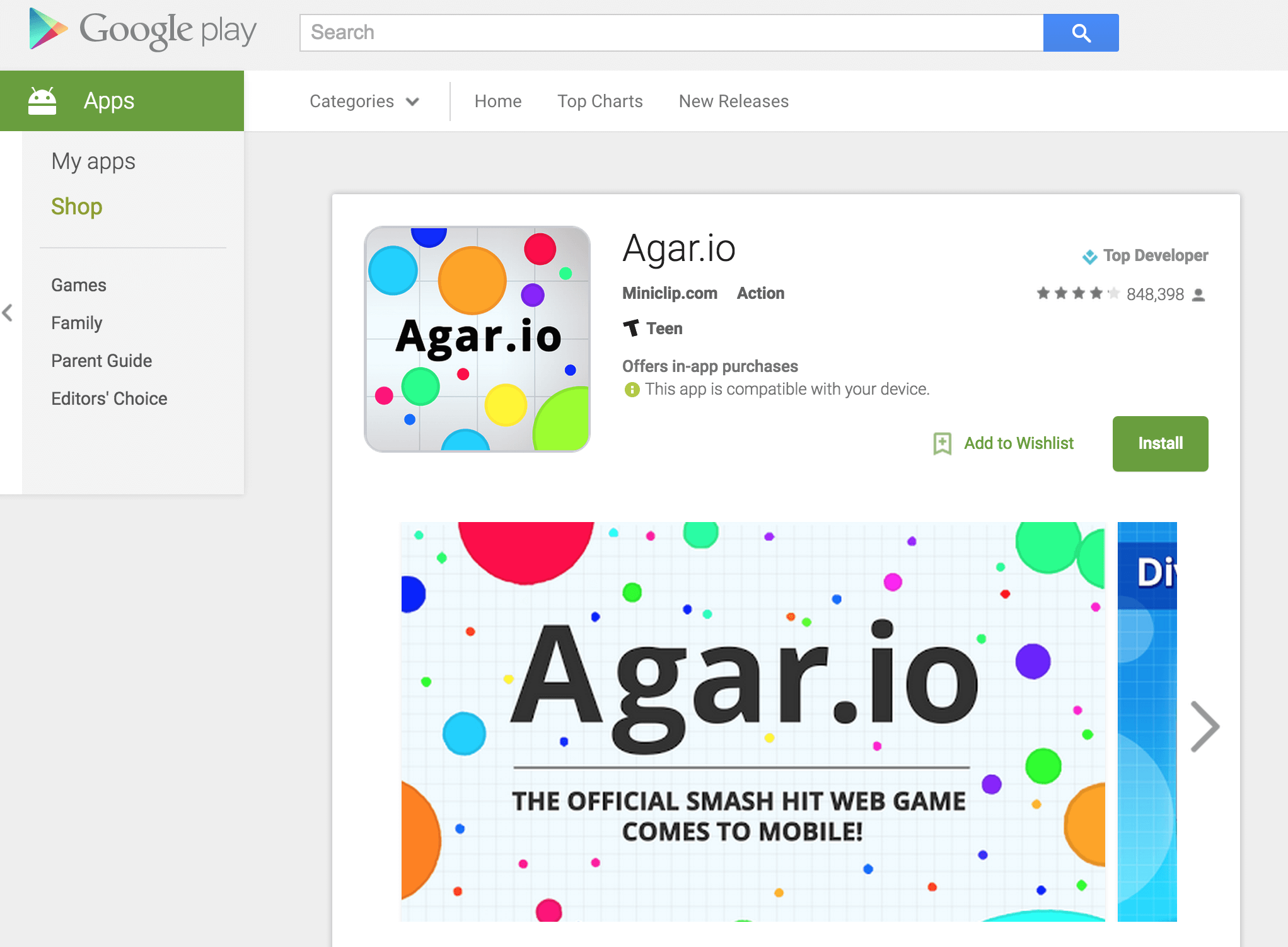
Task: Open Miniclip.com developer page
Action: (669, 293)
